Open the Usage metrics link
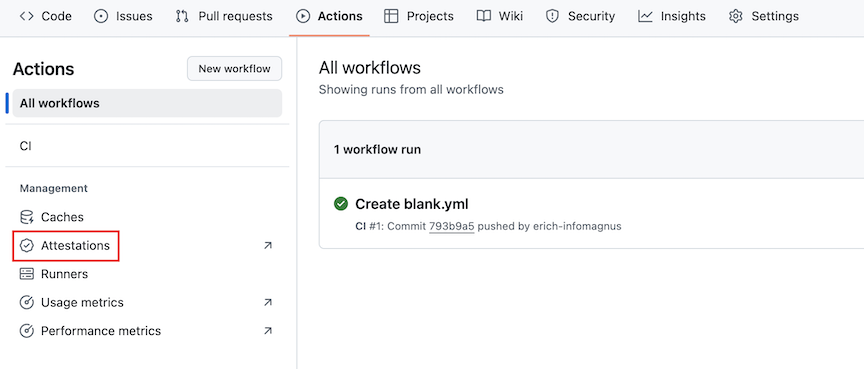 pyautogui.click(x=82, y=302)
